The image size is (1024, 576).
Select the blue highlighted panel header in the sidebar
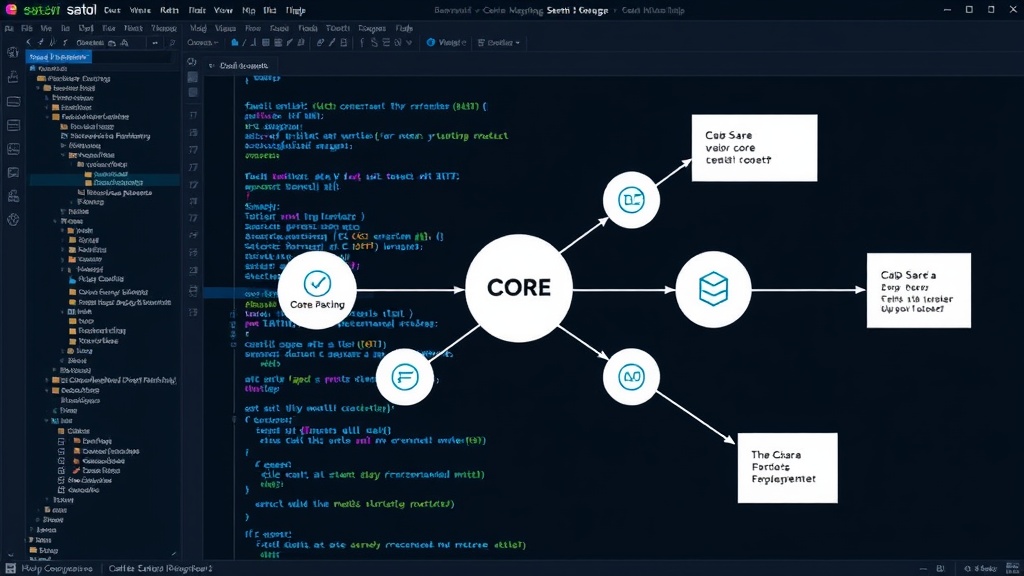coord(59,57)
